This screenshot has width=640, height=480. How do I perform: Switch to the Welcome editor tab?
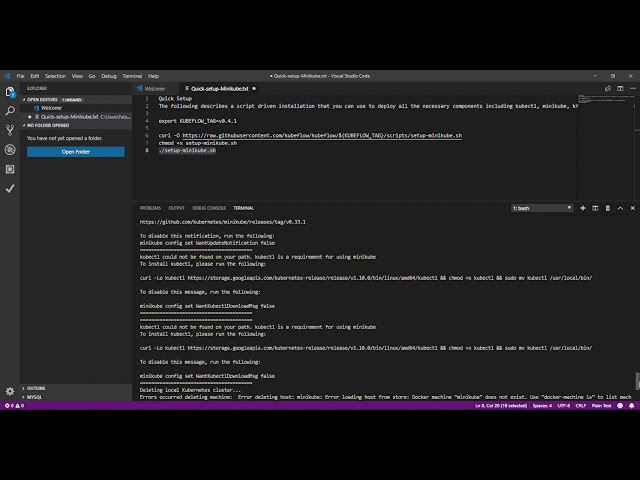[x=155, y=89]
